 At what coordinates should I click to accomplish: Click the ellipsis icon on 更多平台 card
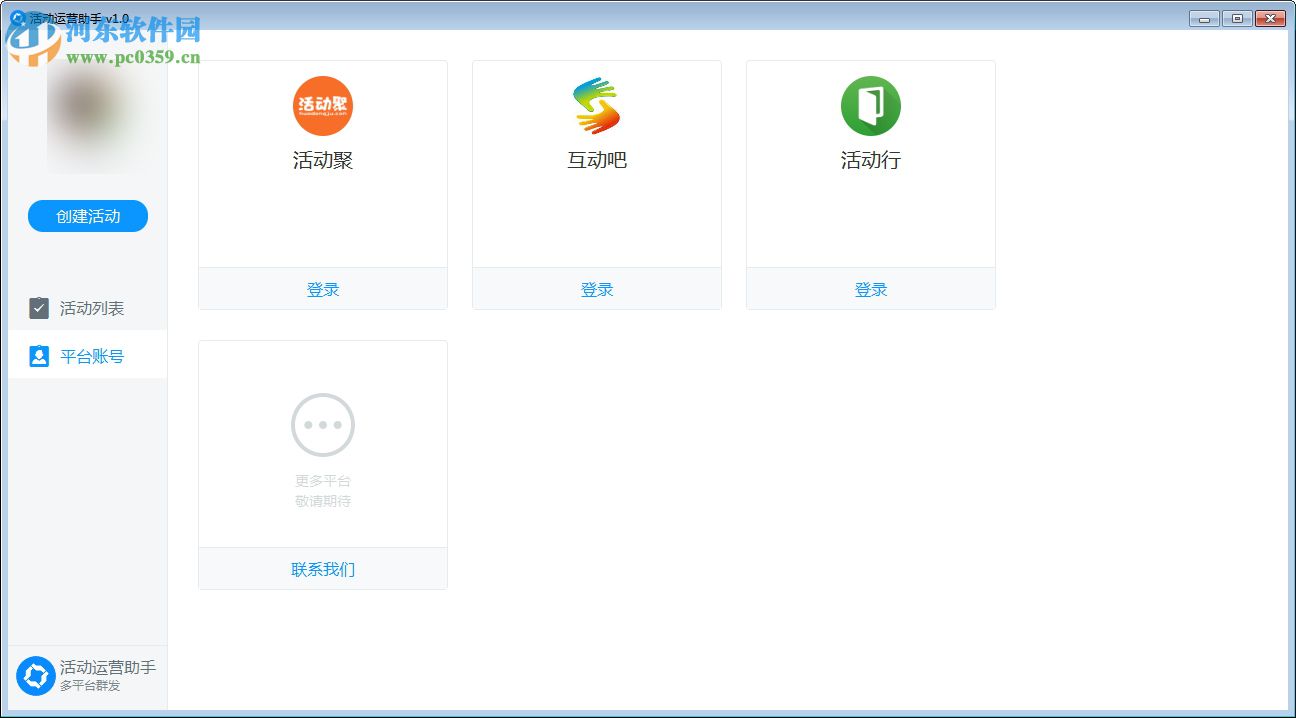click(322, 424)
